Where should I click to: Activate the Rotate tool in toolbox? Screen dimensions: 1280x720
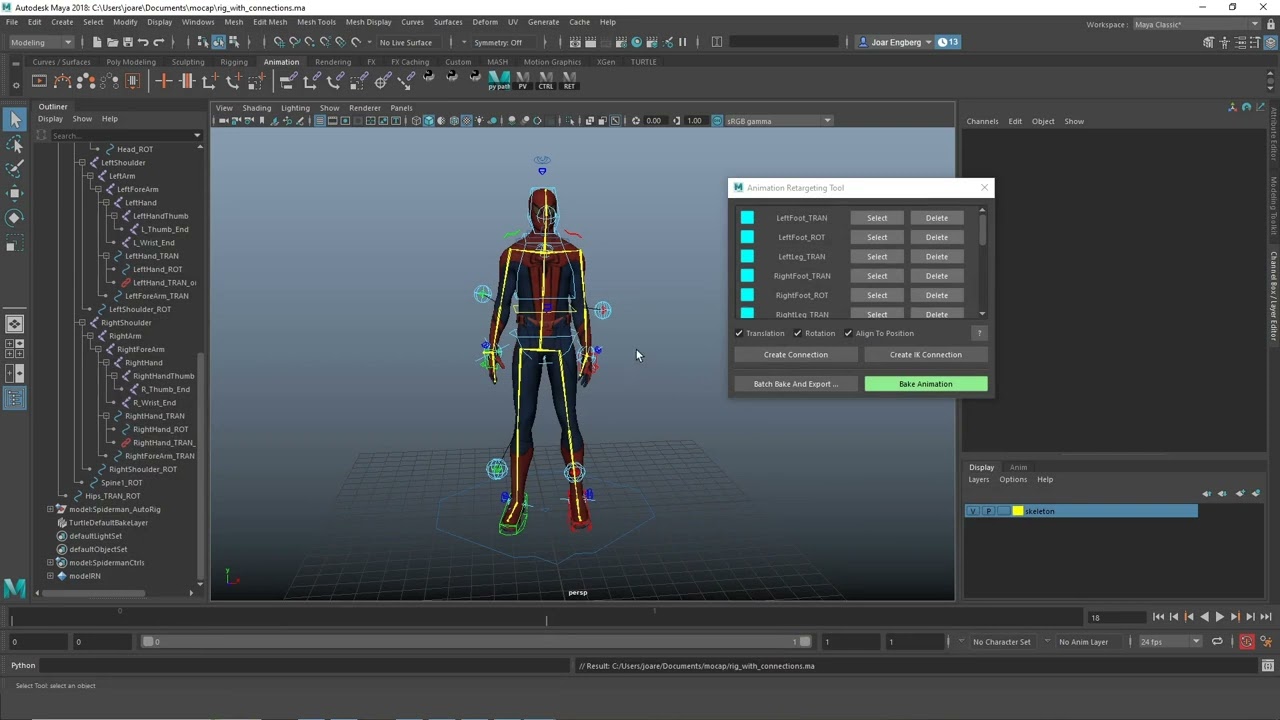tap(15, 217)
